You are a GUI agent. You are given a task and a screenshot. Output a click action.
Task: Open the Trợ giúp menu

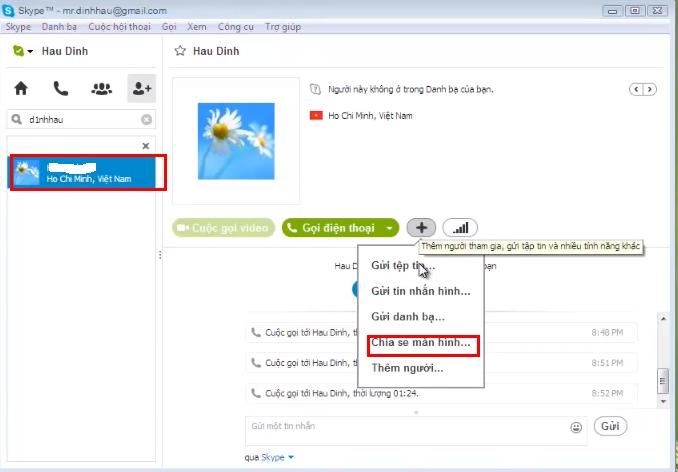pos(283,27)
